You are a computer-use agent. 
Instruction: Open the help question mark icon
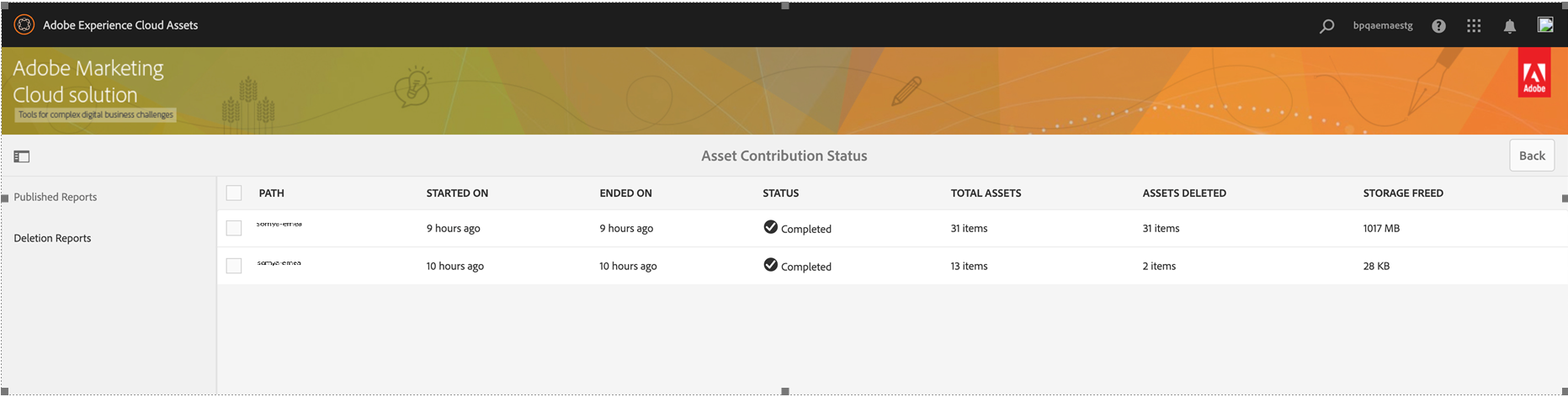click(x=1438, y=26)
